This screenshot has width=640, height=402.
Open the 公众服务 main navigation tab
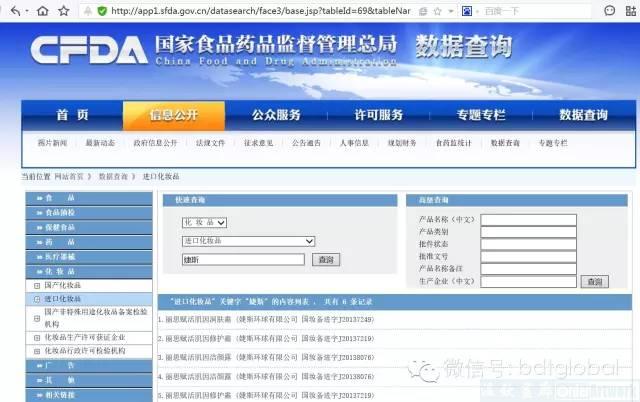point(276,115)
